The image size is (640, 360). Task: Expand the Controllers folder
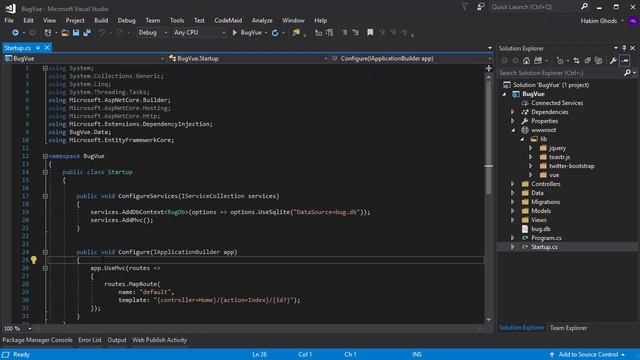pyautogui.click(x=513, y=184)
